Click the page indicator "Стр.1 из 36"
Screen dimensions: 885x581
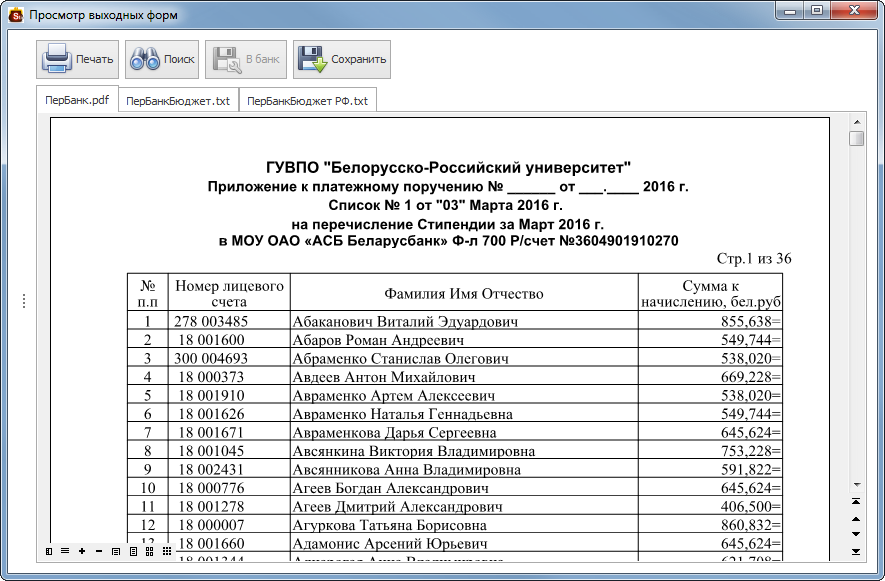pyautogui.click(x=754, y=259)
